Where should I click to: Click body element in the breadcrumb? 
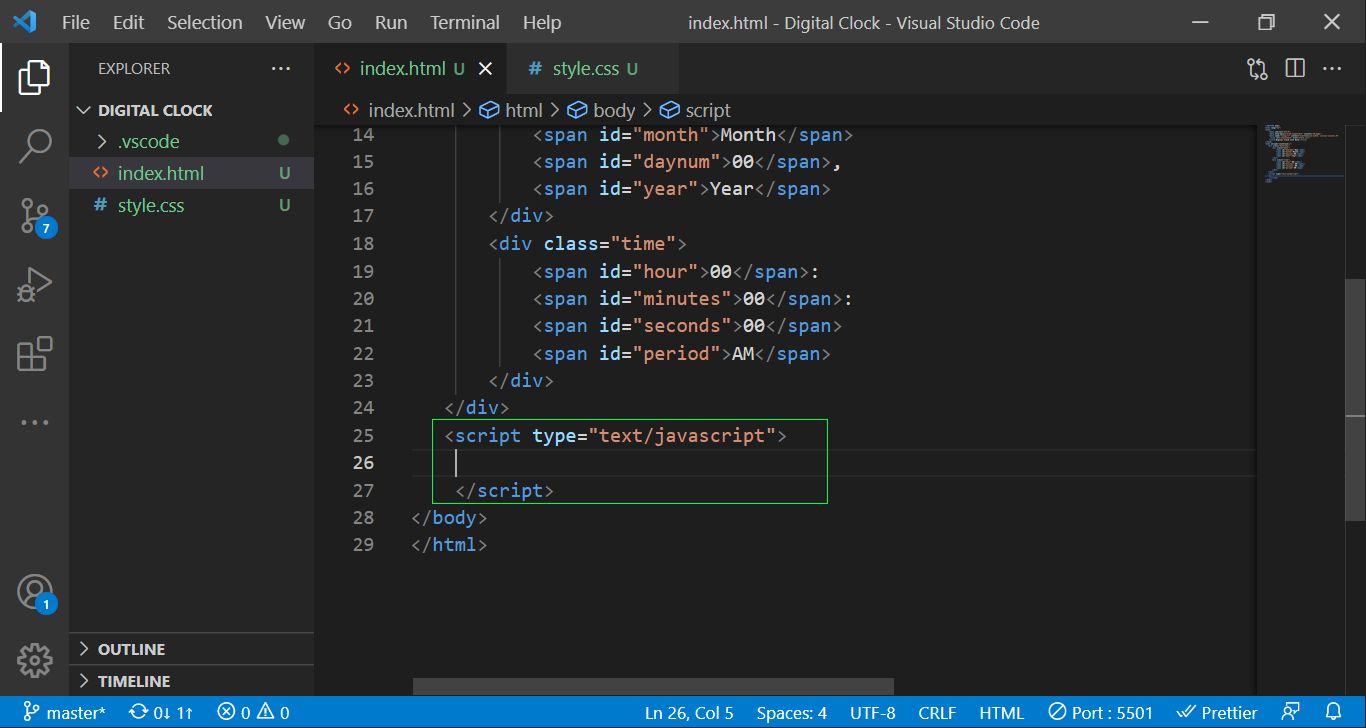pyautogui.click(x=602, y=110)
